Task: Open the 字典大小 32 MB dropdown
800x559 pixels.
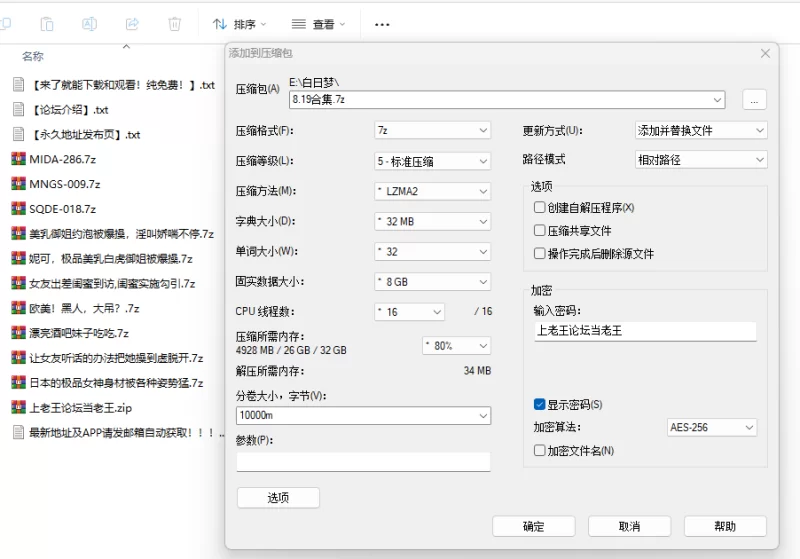Action: (x=433, y=221)
